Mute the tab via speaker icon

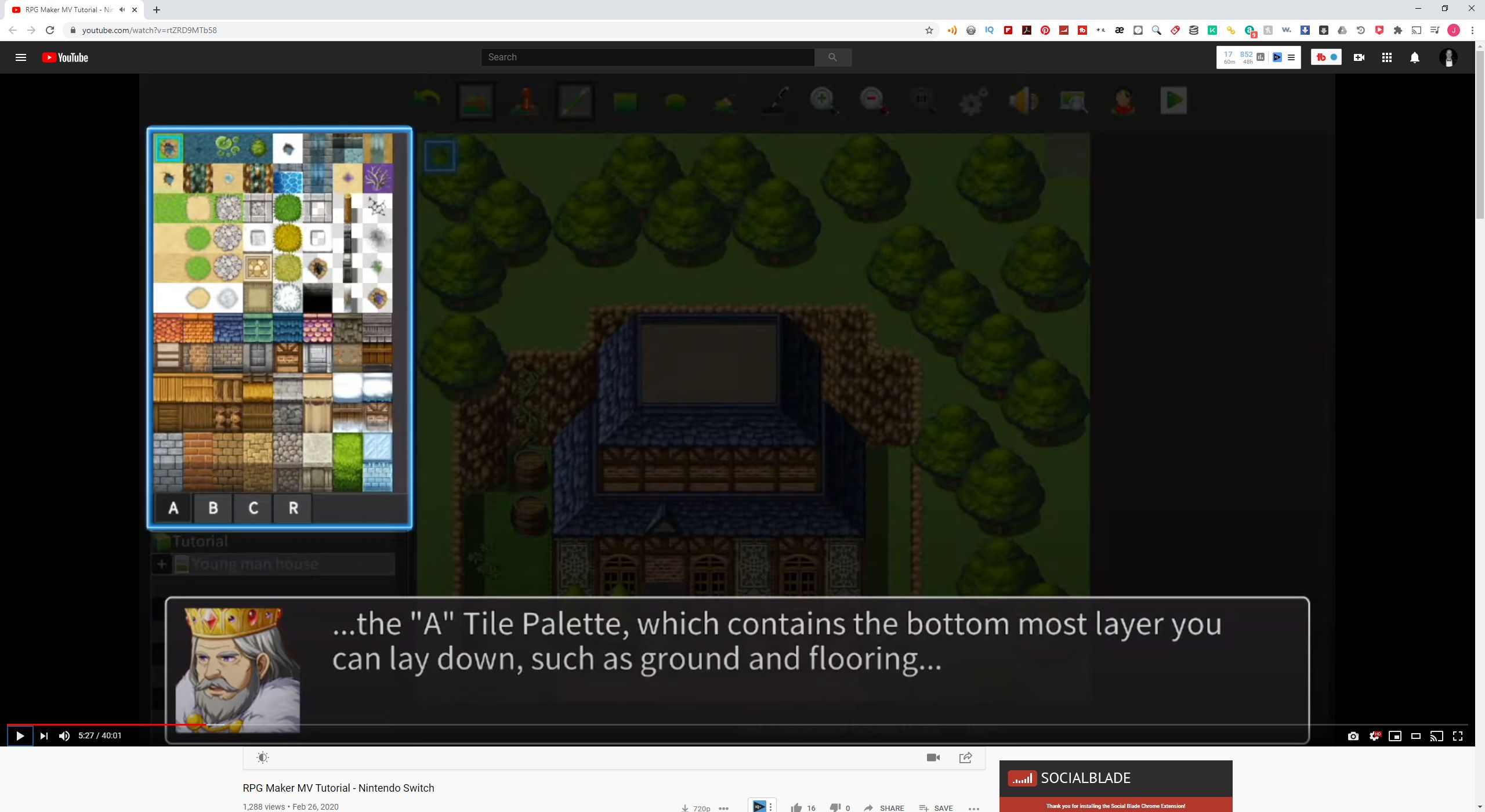[x=122, y=10]
